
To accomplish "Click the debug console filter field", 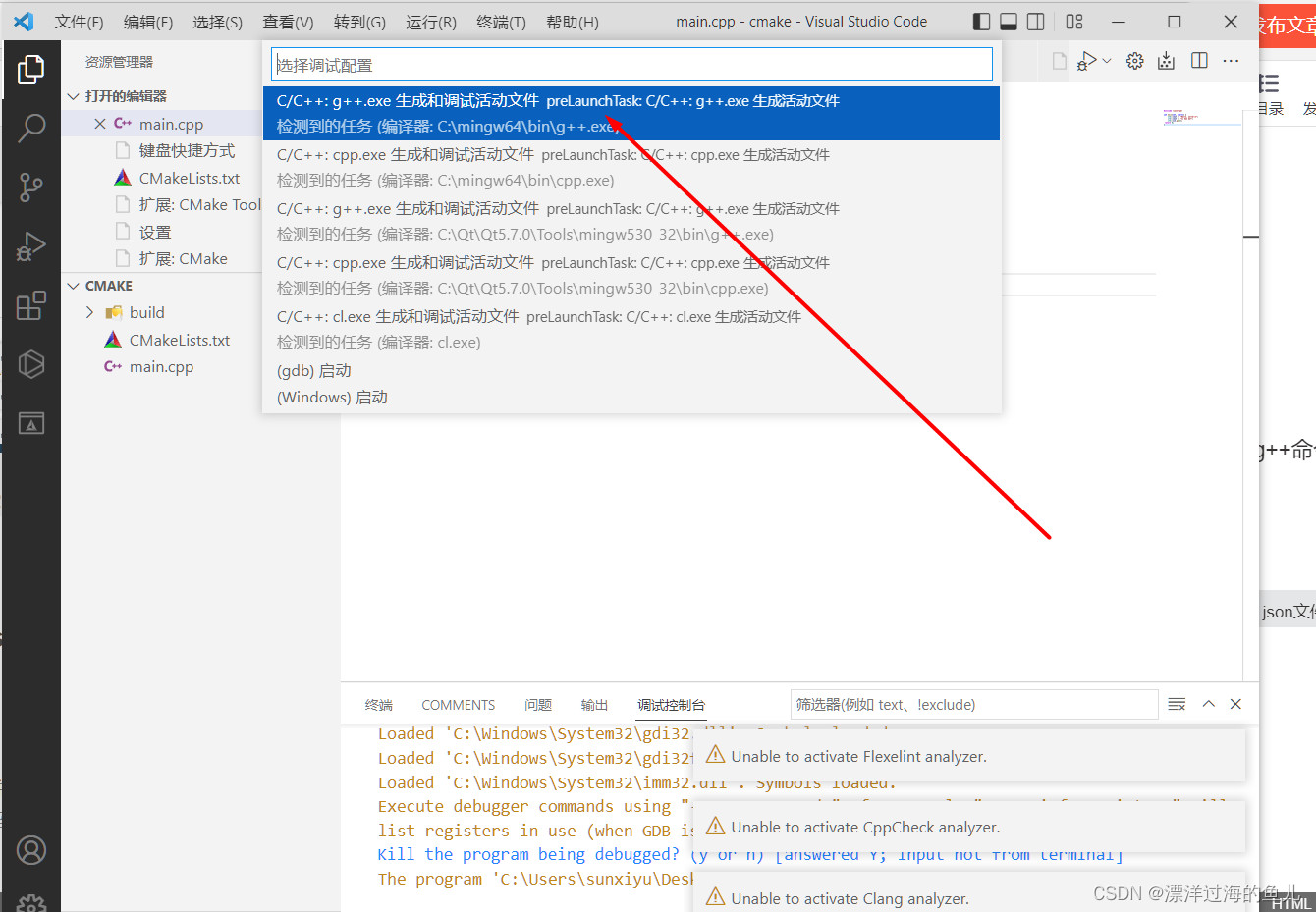I will click(x=974, y=704).
